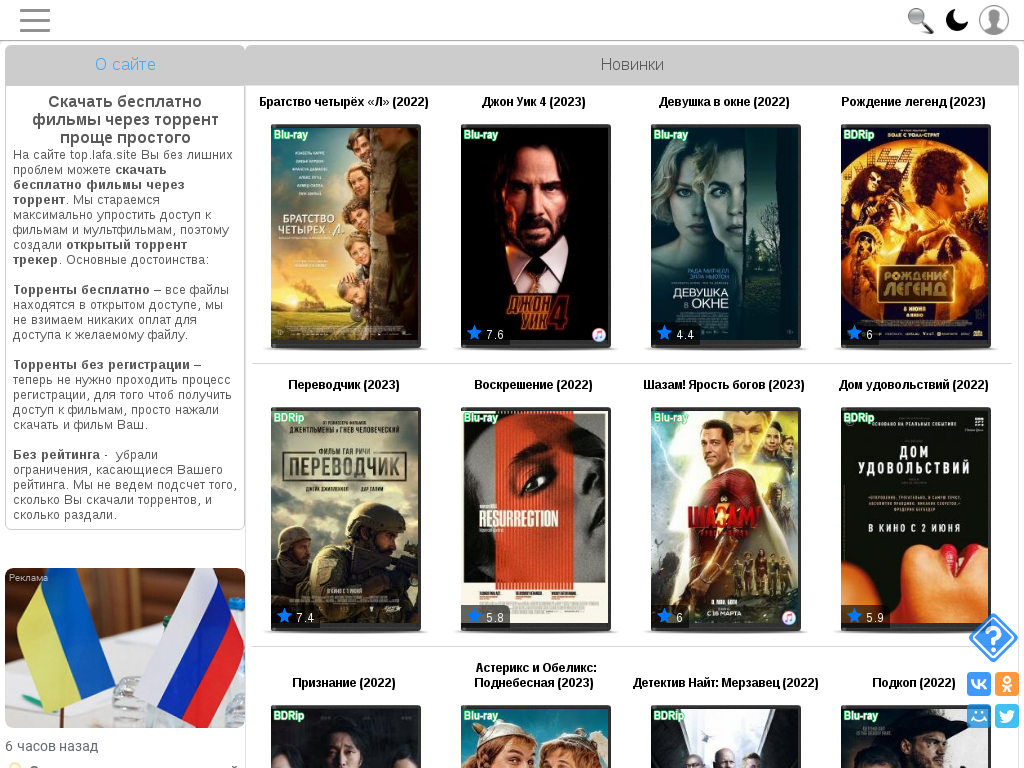
Task: Select the Новинки tab header
Action: 632,65
